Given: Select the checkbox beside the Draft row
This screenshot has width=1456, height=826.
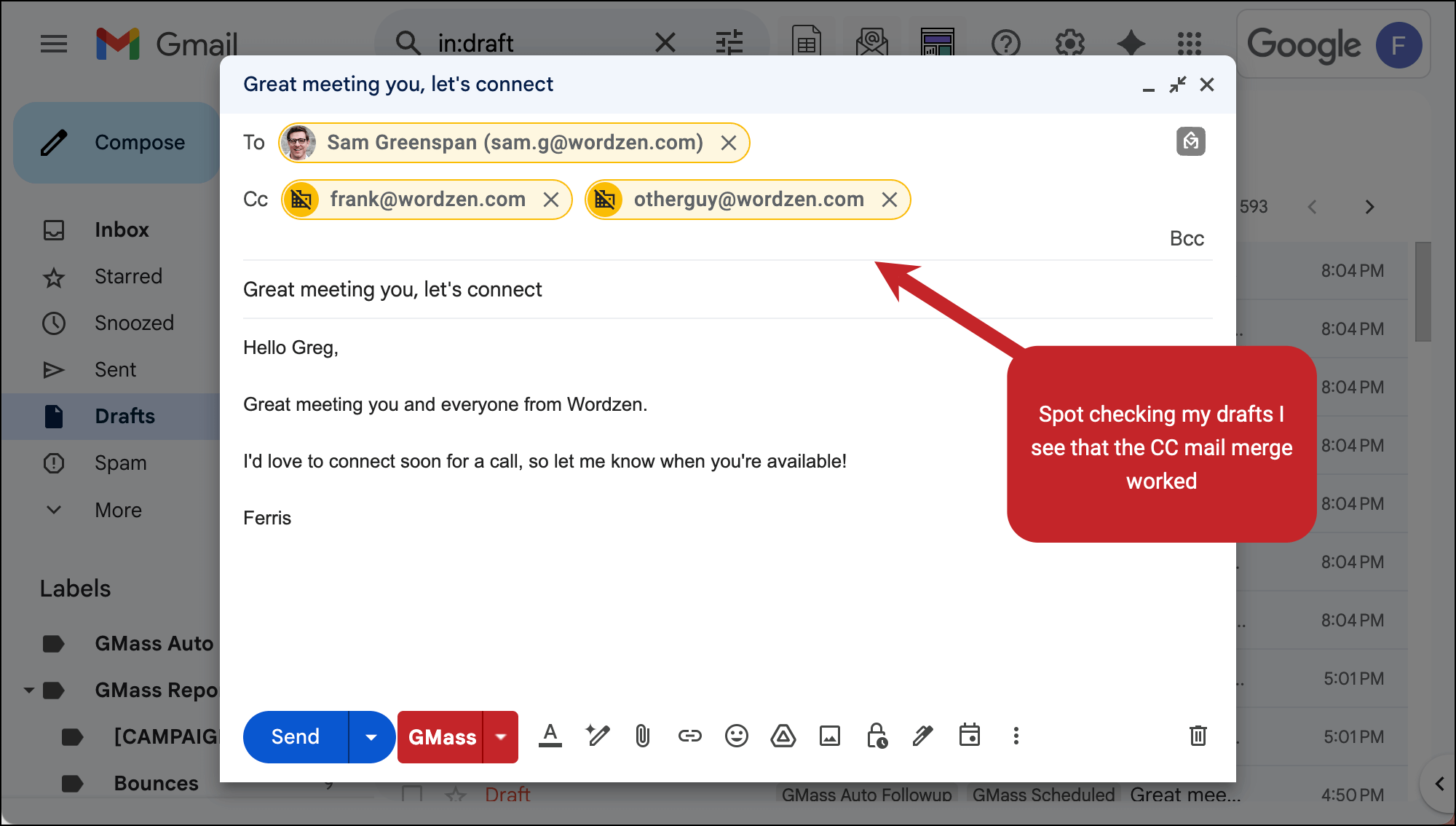Looking at the screenshot, I should [412, 794].
